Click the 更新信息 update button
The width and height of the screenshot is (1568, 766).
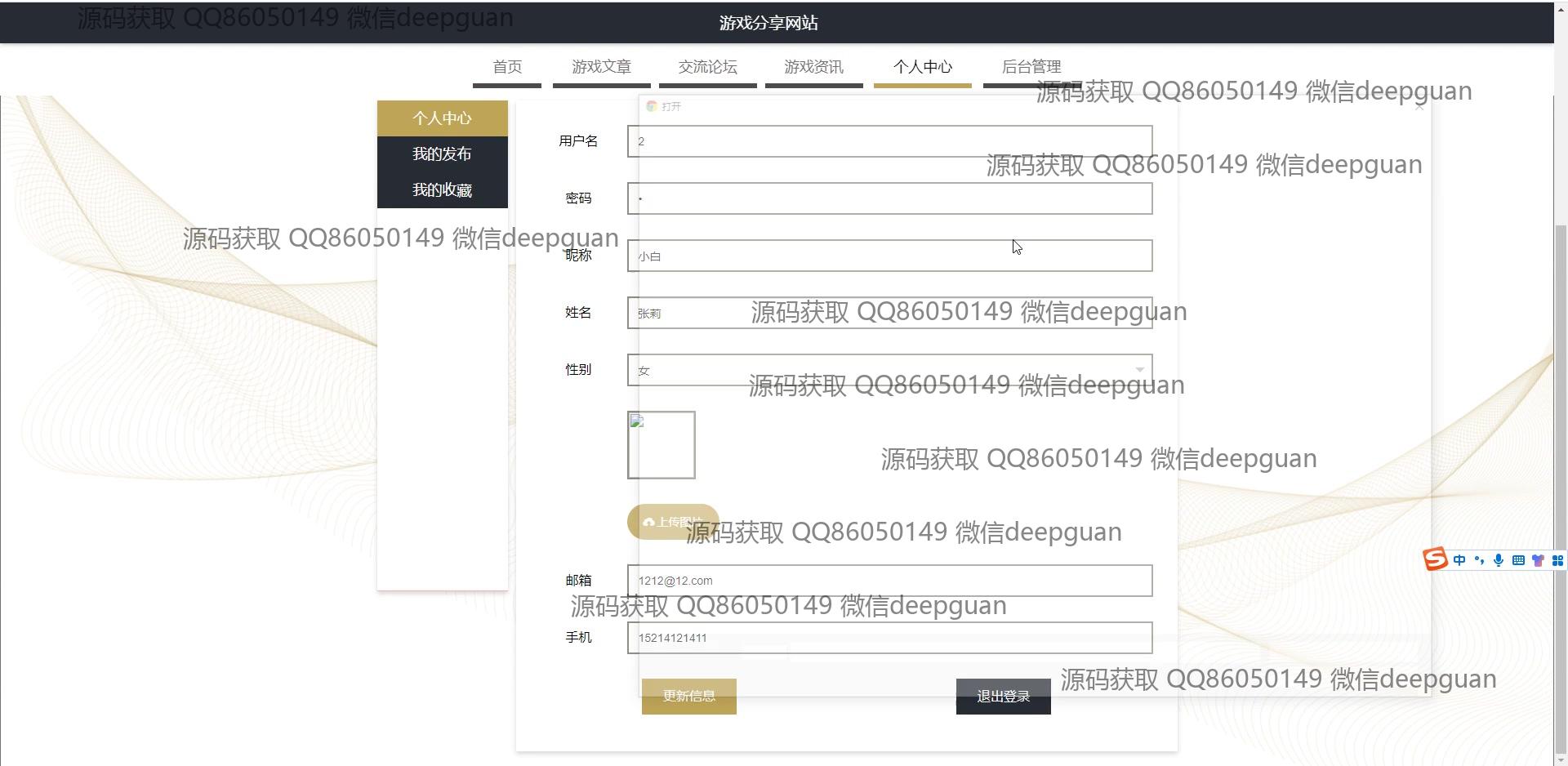(688, 697)
